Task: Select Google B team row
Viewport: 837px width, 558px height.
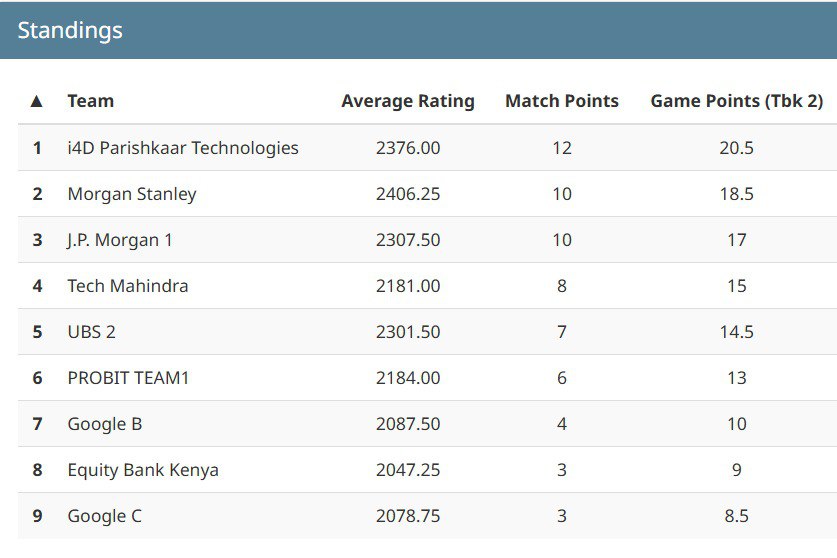Action: (x=104, y=424)
